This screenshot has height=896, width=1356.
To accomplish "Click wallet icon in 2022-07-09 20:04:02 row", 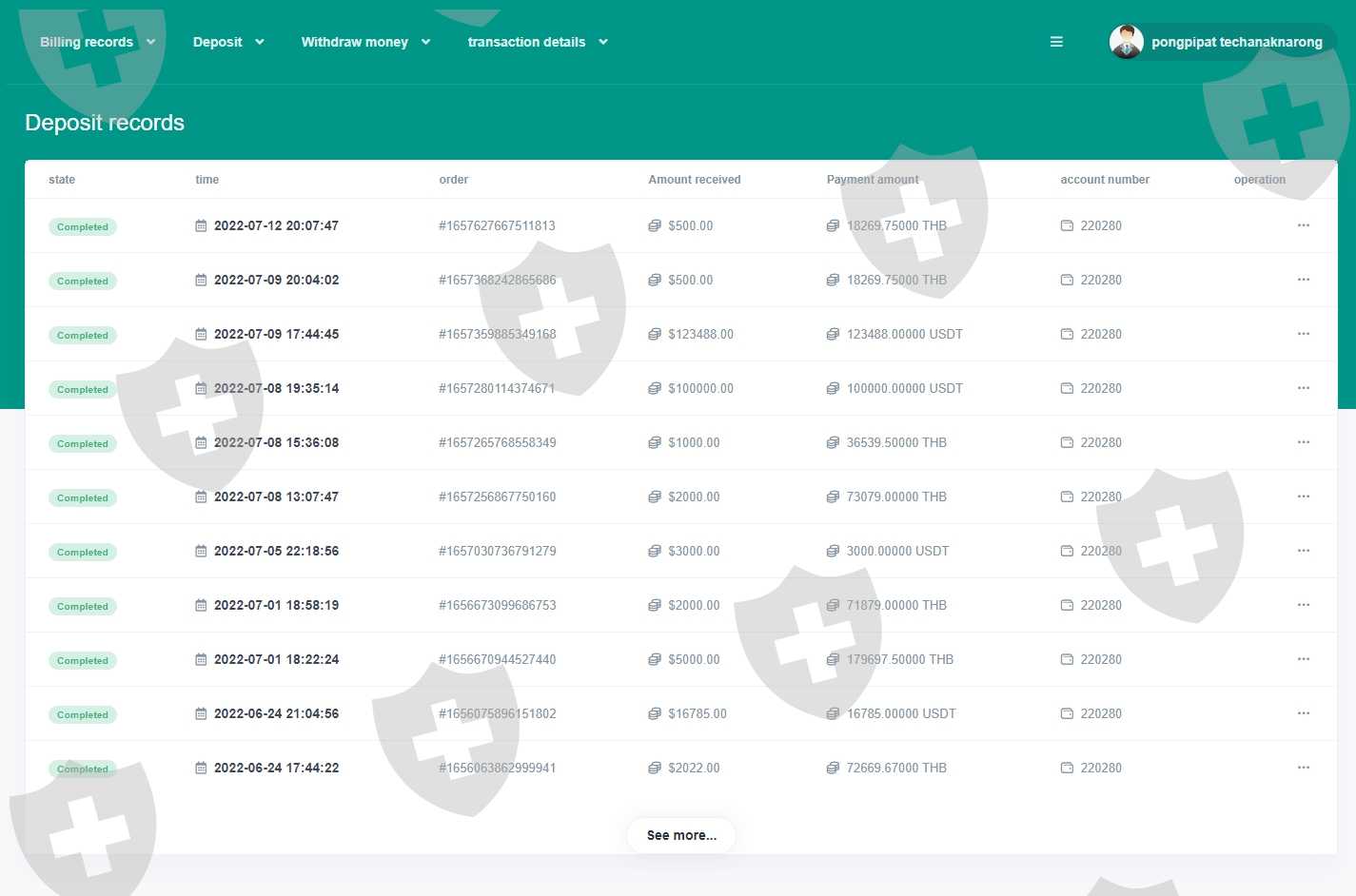I will click(x=1067, y=281).
